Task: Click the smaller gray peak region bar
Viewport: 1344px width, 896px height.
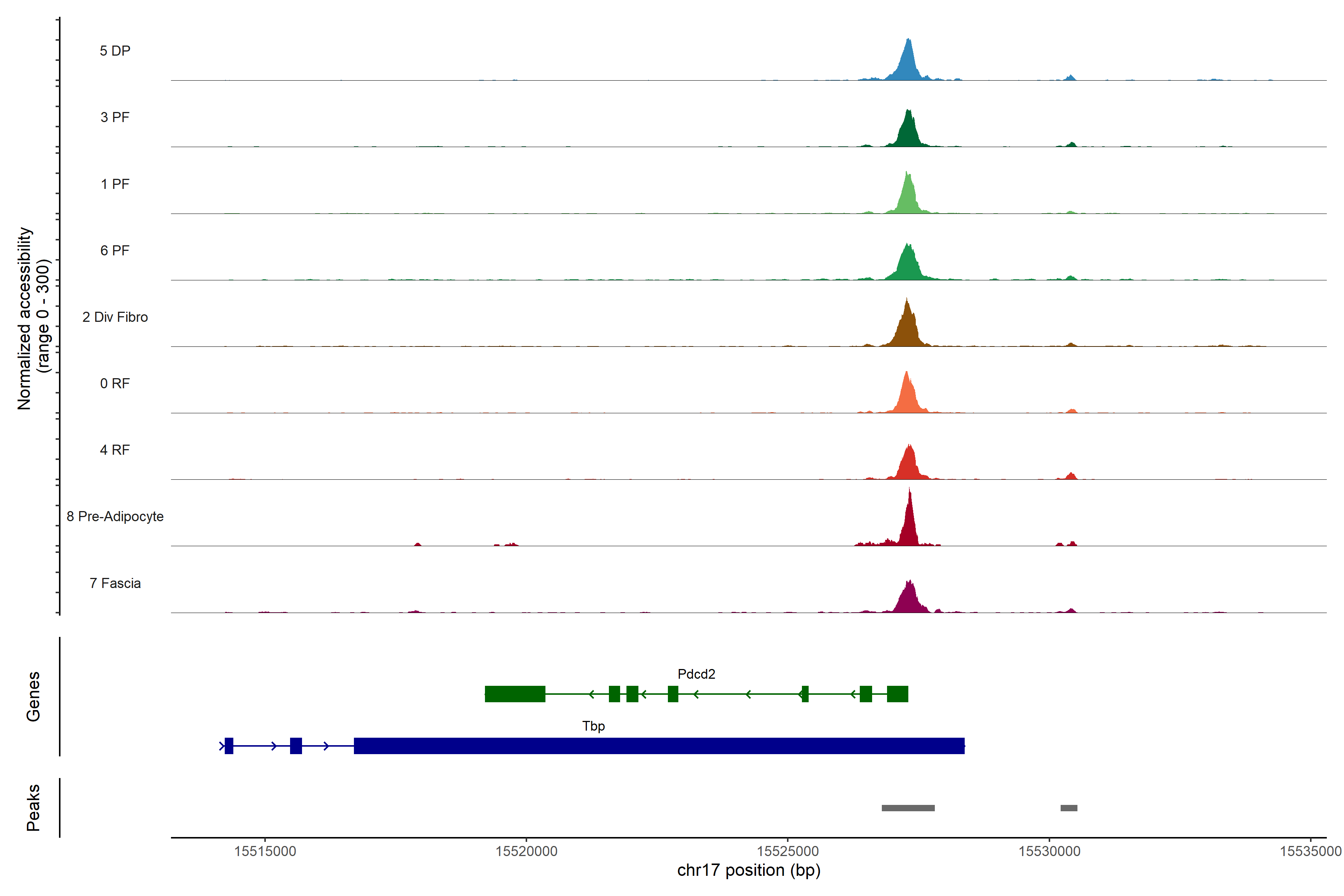Action: (1068, 808)
